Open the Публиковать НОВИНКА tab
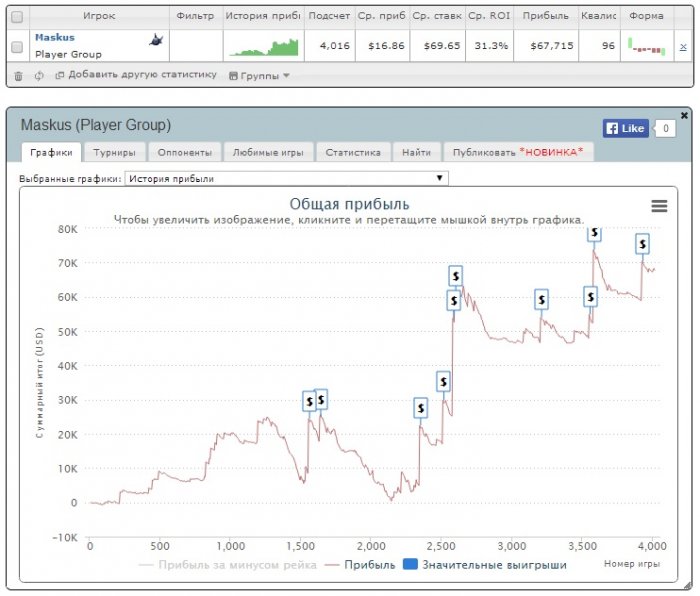Viewport: 700px width, 596px height. pyautogui.click(x=518, y=153)
